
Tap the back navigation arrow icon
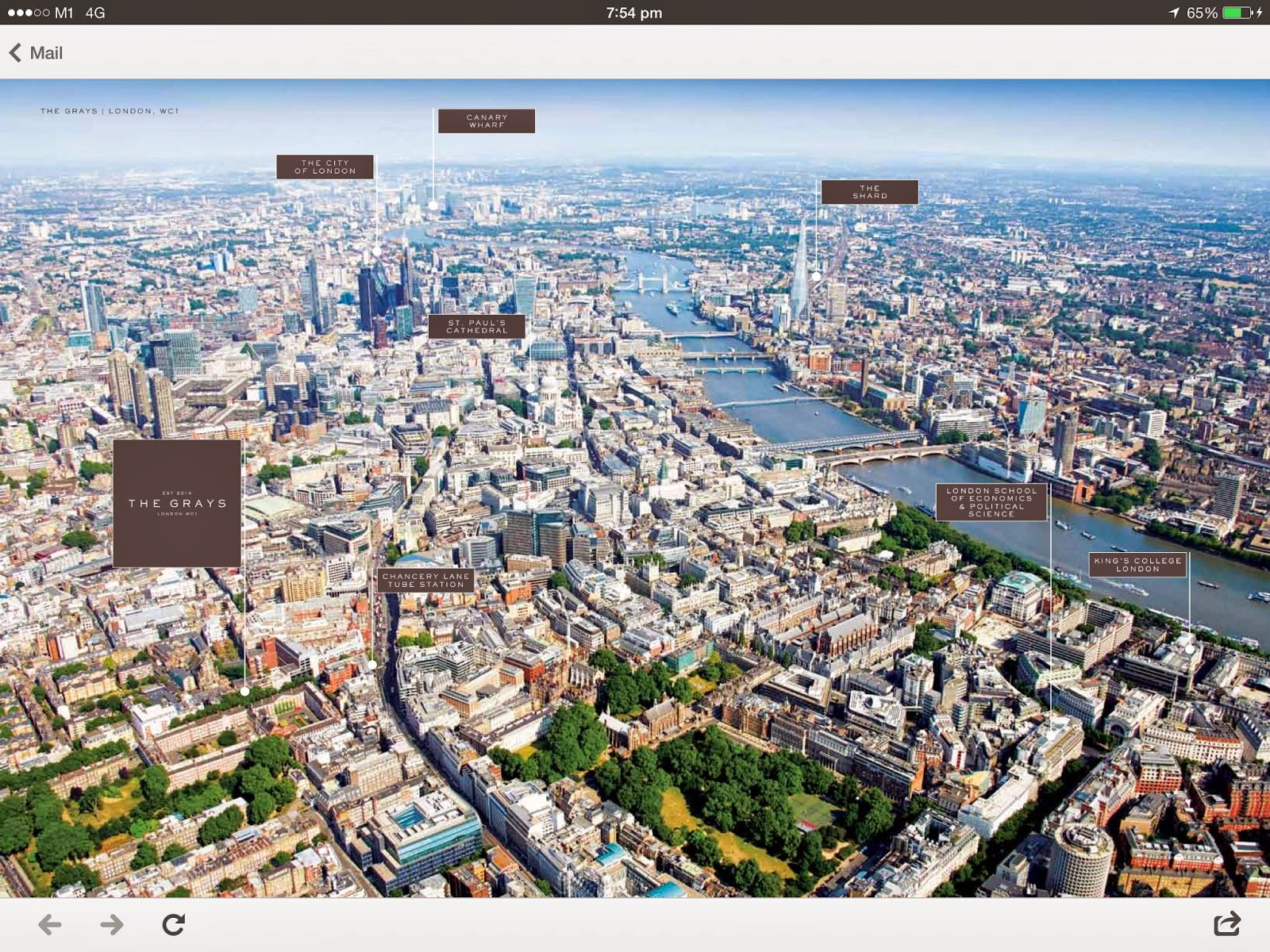(x=52, y=923)
